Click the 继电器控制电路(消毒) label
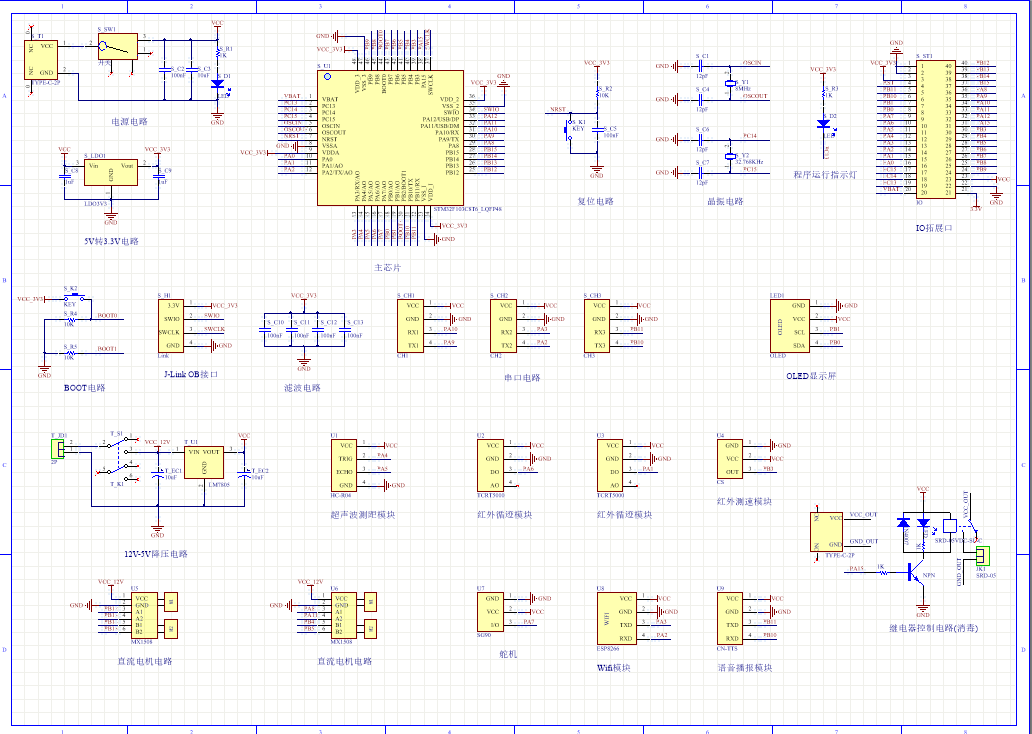This screenshot has height=734, width=1032. 933,628
